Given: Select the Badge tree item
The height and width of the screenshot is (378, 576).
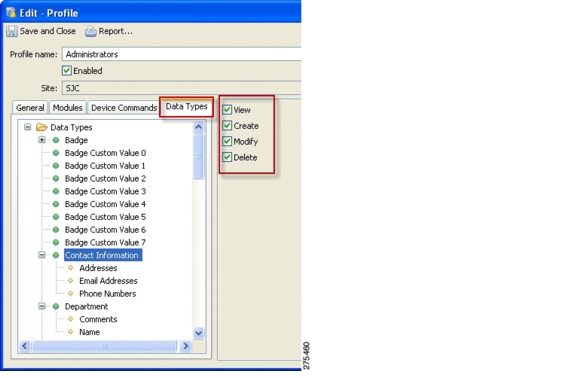Looking at the screenshot, I should 76,140.
